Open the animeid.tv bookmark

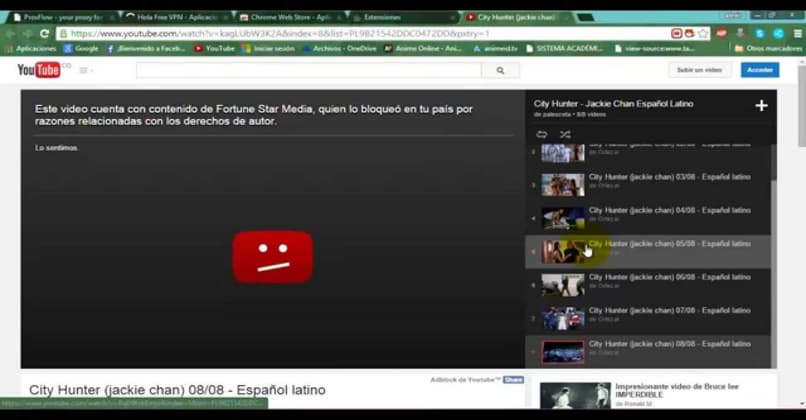pyautogui.click(x=495, y=48)
